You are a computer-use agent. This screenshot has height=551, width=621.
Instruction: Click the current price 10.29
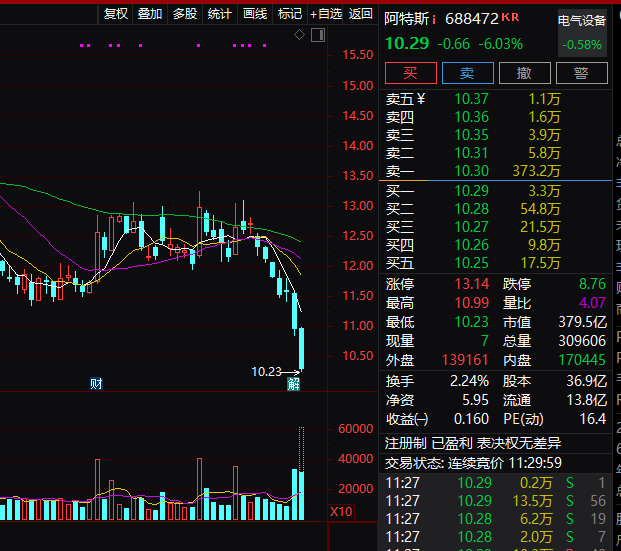coord(407,44)
